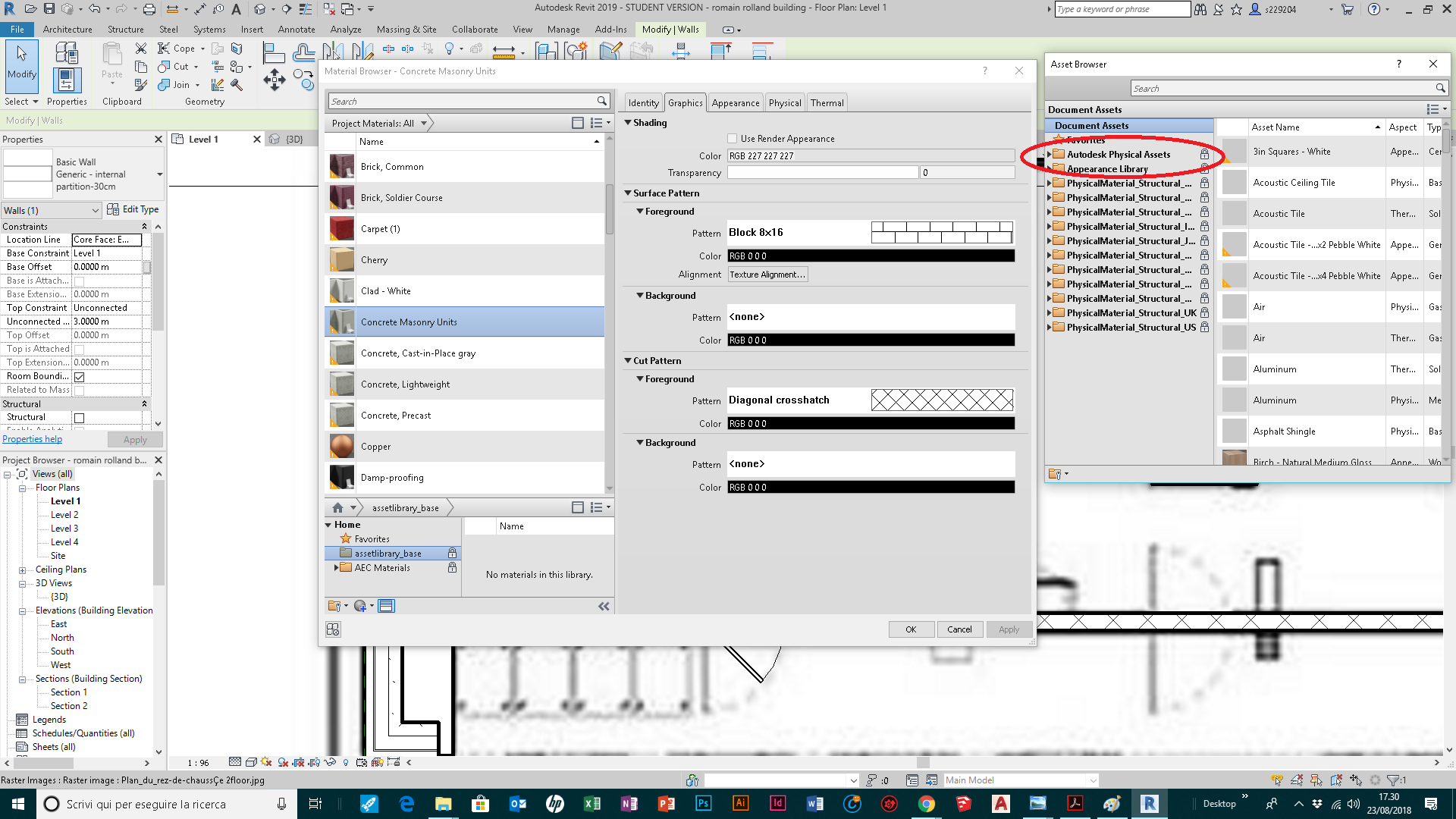Toggle the Structural checkbox in Properties
Viewport: 1456px width, 819px height.
(80, 417)
